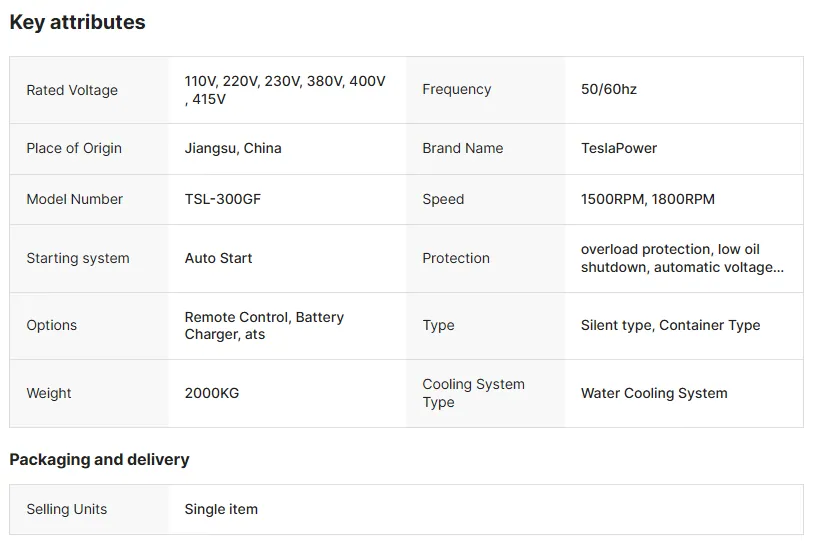Select the 2000KG weight value
This screenshot has width=816, height=541.
click(212, 393)
